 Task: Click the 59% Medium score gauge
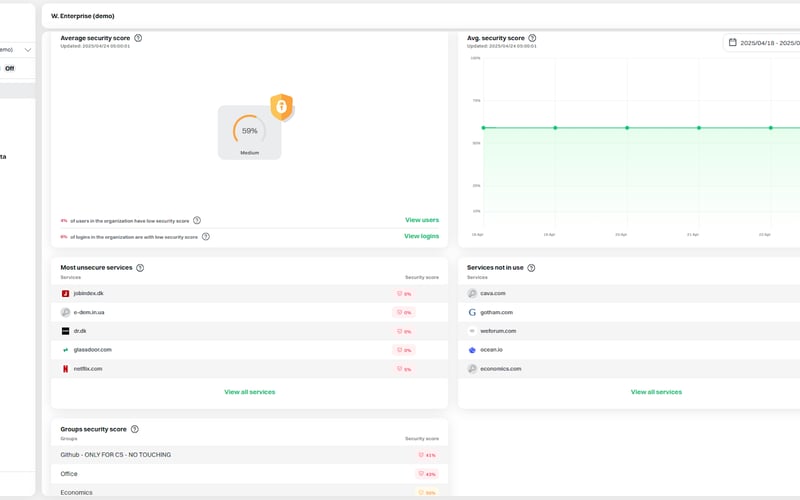coord(249,133)
